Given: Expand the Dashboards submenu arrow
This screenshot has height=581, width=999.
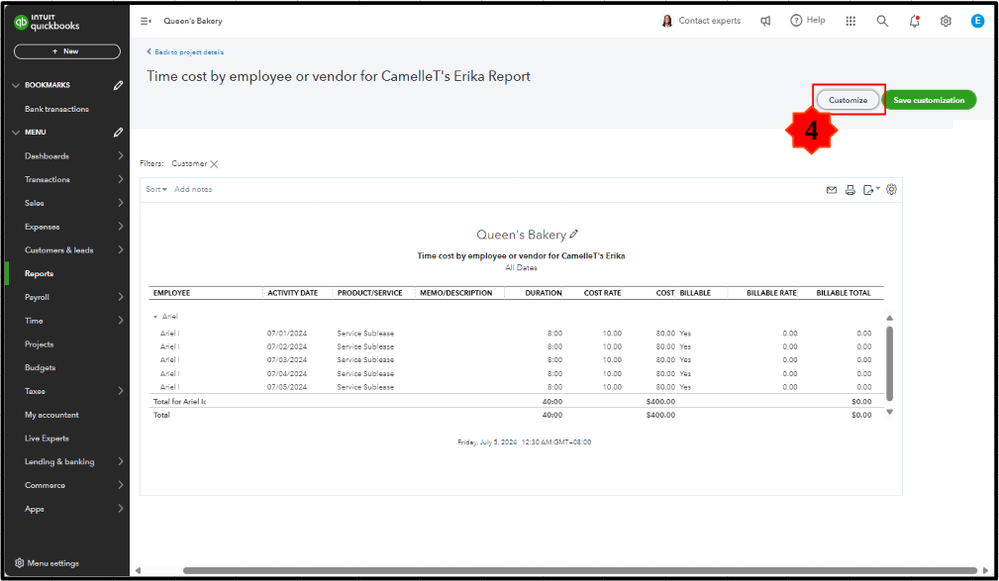Looking at the screenshot, I should pyautogui.click(x=120, y=155).
